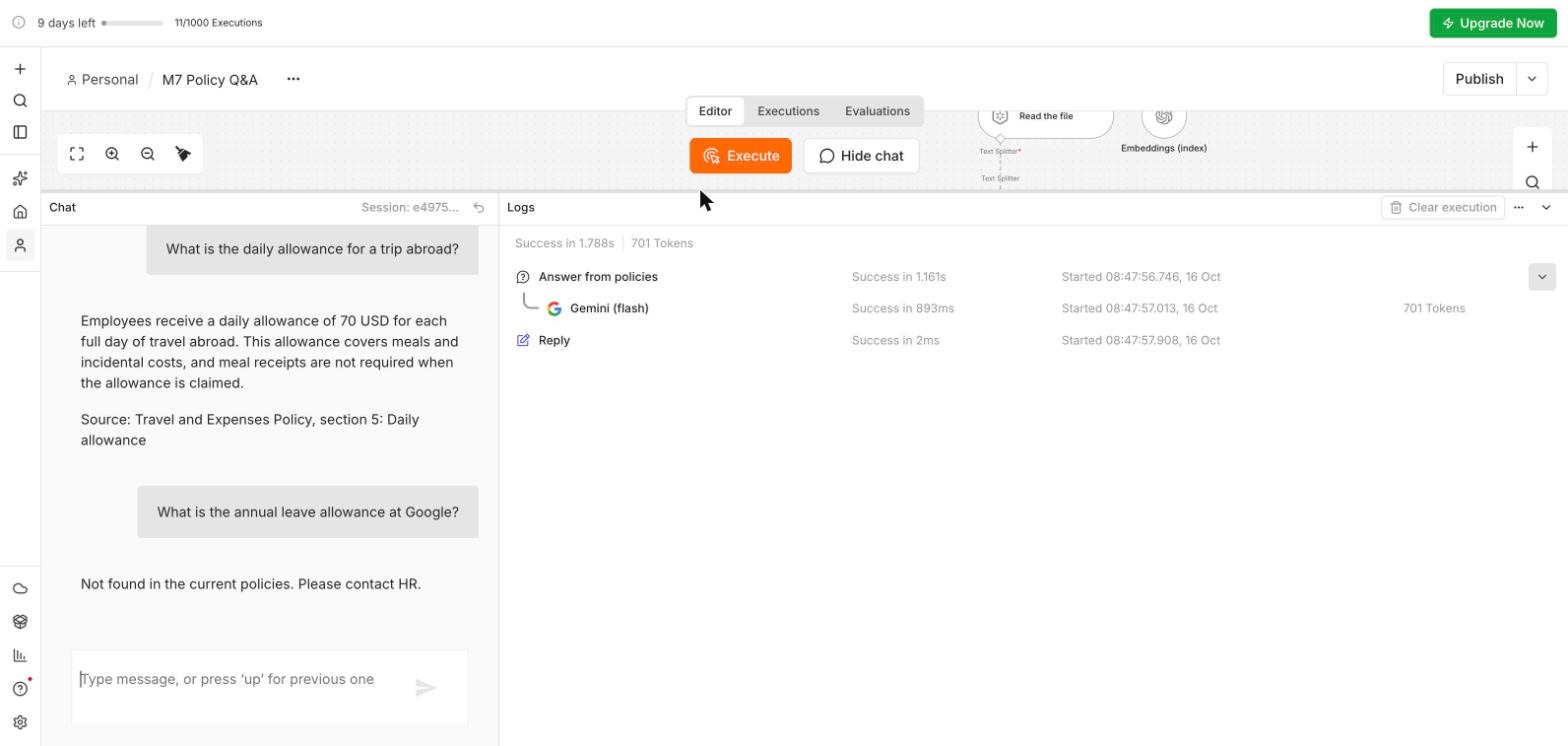Click the fit-to-view canvas icon
The height and width of the screenshot is (746, 1568).
coord(77,154)
